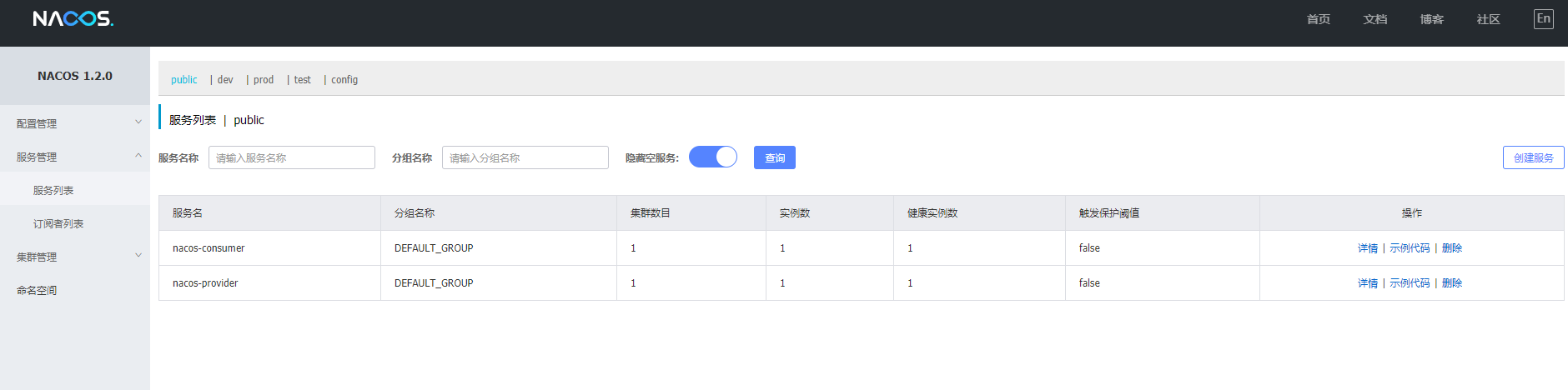Image resolution: width=1568 pixels, height=390 pixels.
Task: Open 博客 in the top navigation
Action: (1432, 19)
